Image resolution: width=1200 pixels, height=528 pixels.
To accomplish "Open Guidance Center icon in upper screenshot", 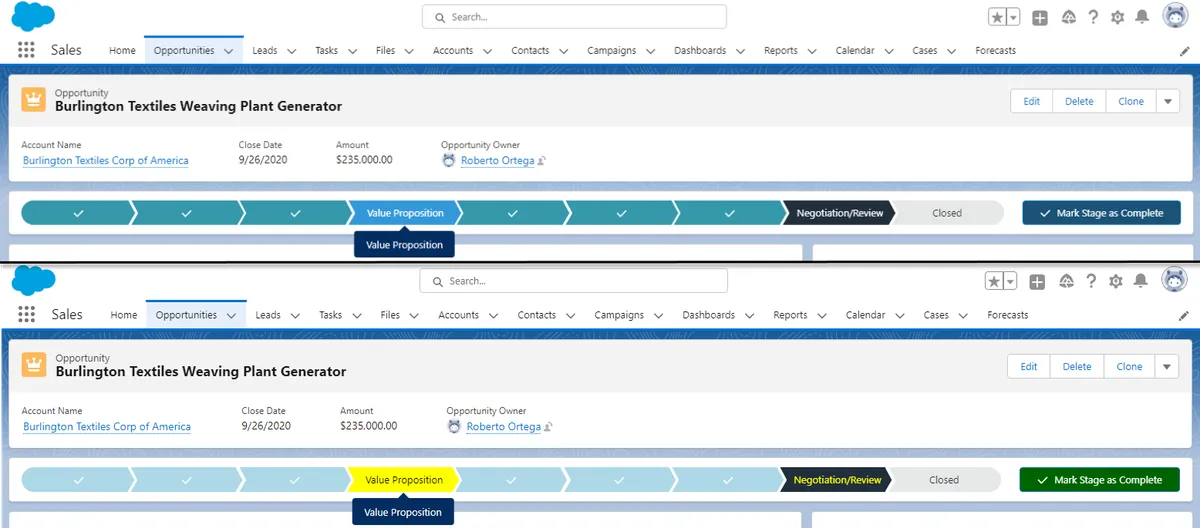I will click(x=1068, y=18).
